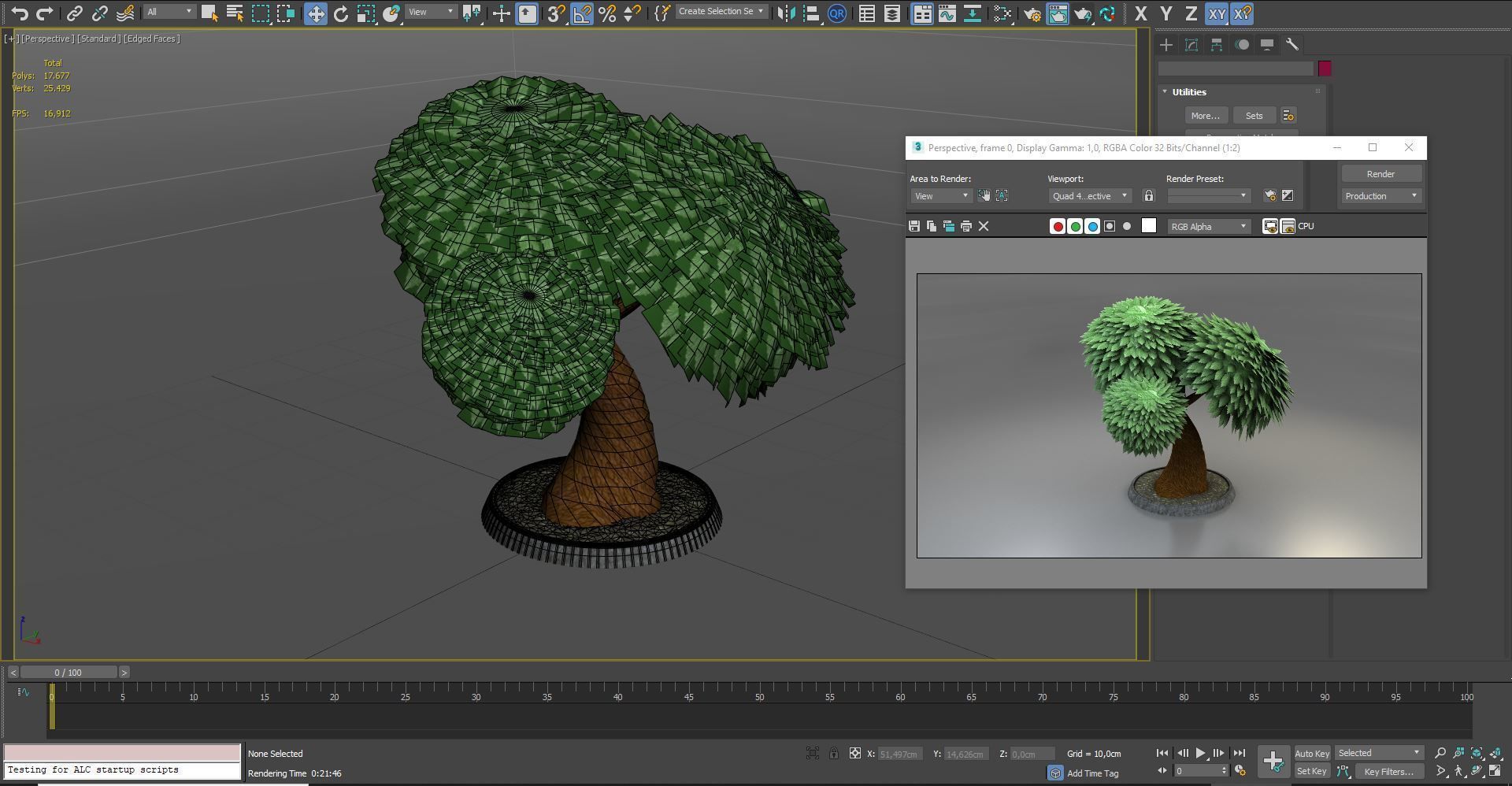Viewport: 1512px width, 786px height.
Task: Open the reference coordinate View dropdown
Action: (x=431, y=12)
